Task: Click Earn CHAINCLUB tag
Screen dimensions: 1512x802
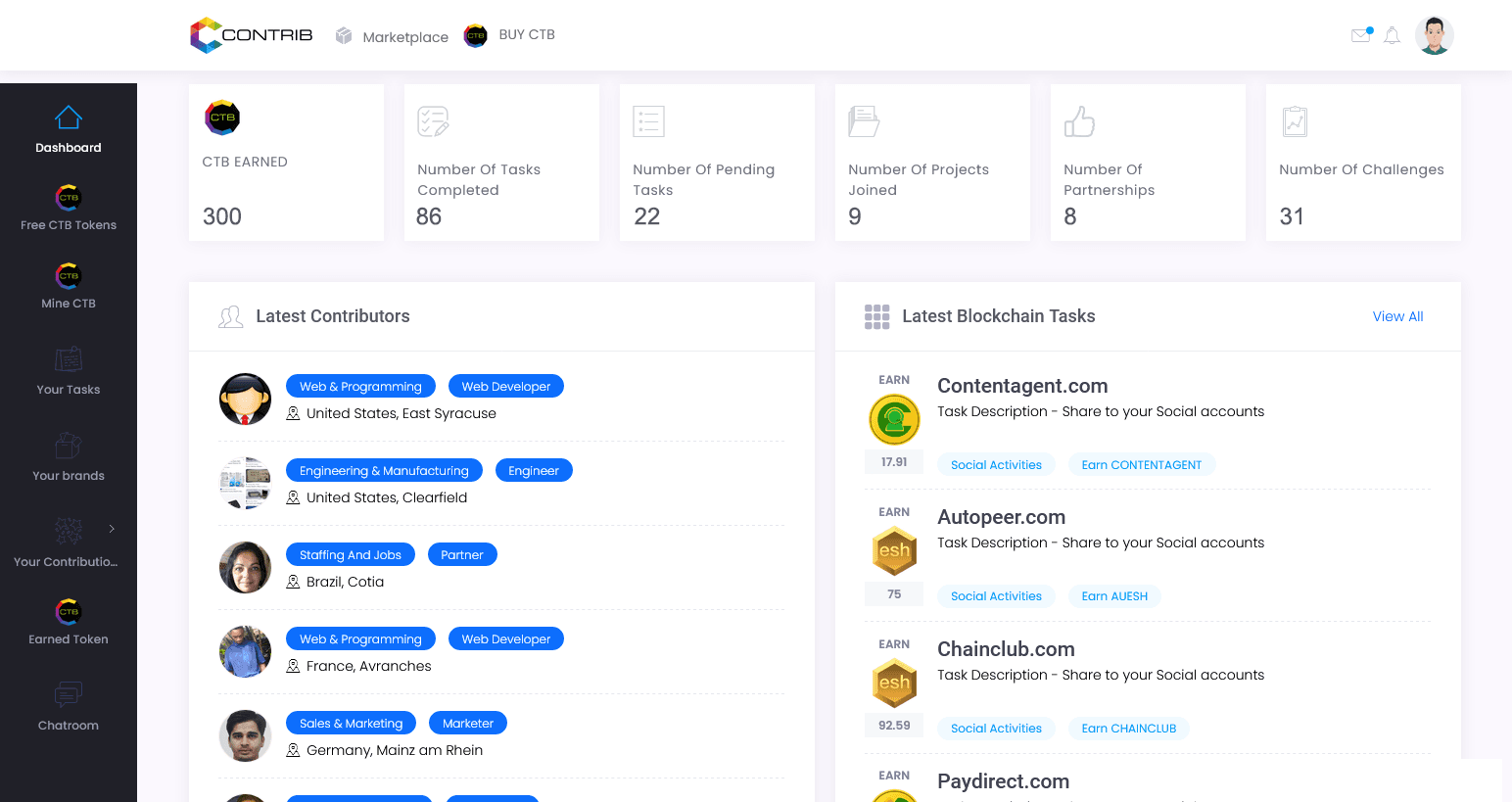Action: (x=1129, y=729)
